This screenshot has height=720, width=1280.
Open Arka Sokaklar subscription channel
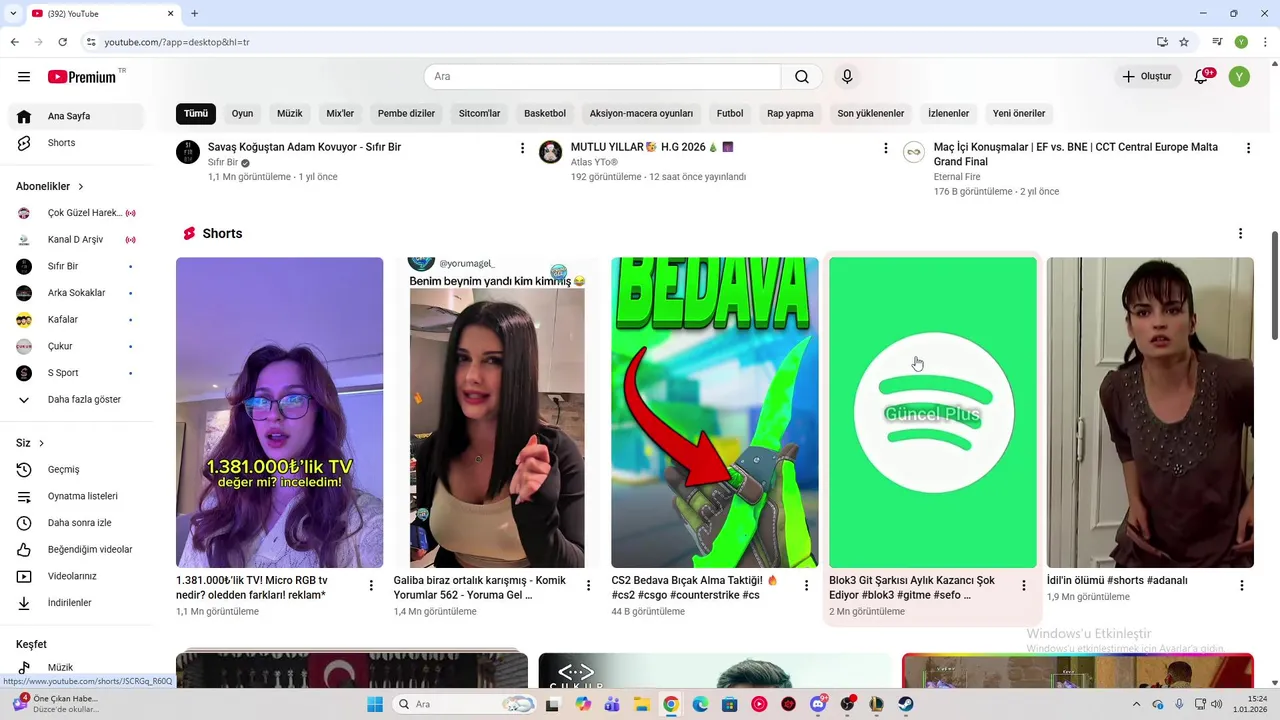coord(76,293)
